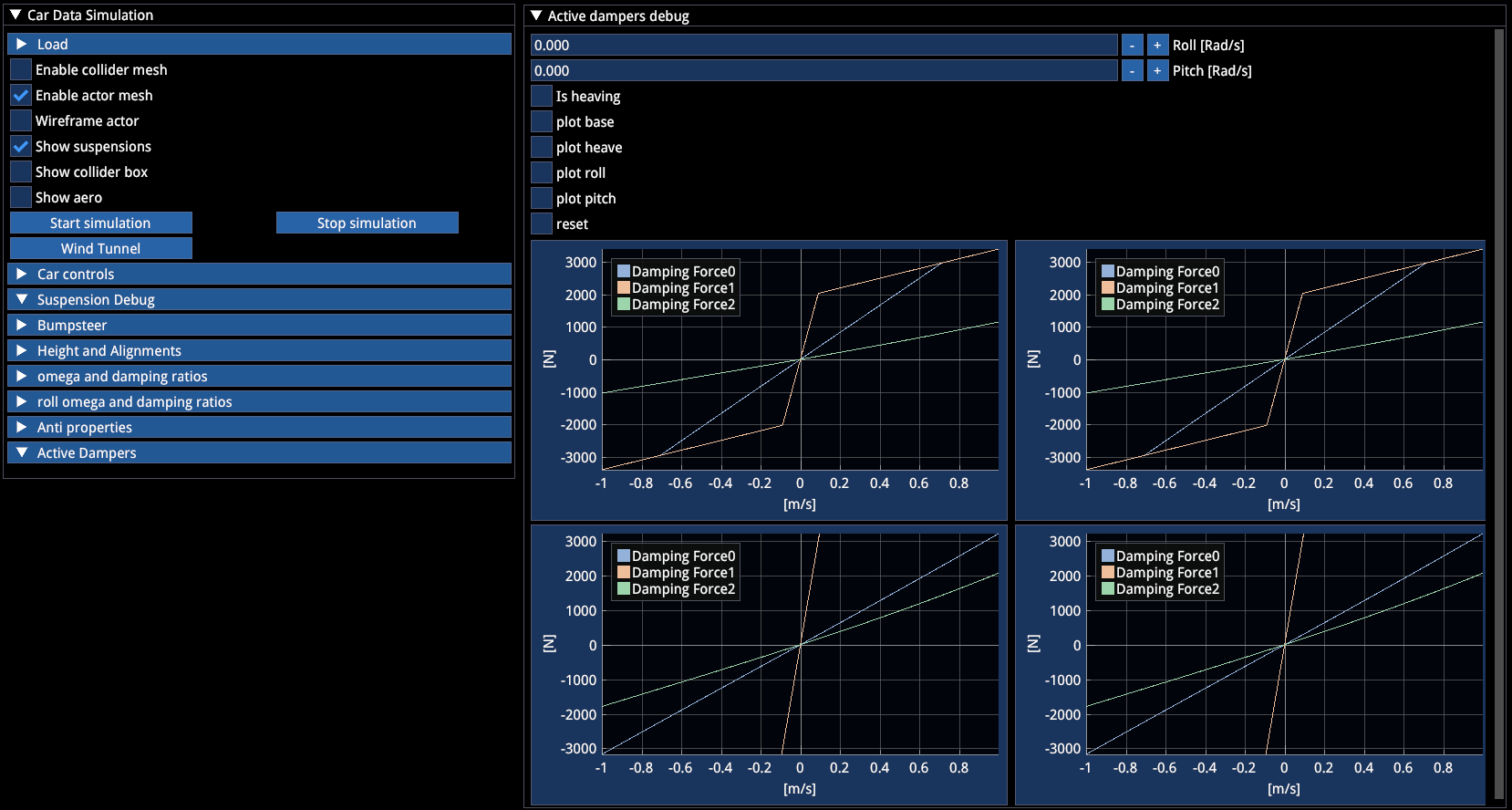
Task: Click the Start simulation button
Action: click(x=100, y=223)
